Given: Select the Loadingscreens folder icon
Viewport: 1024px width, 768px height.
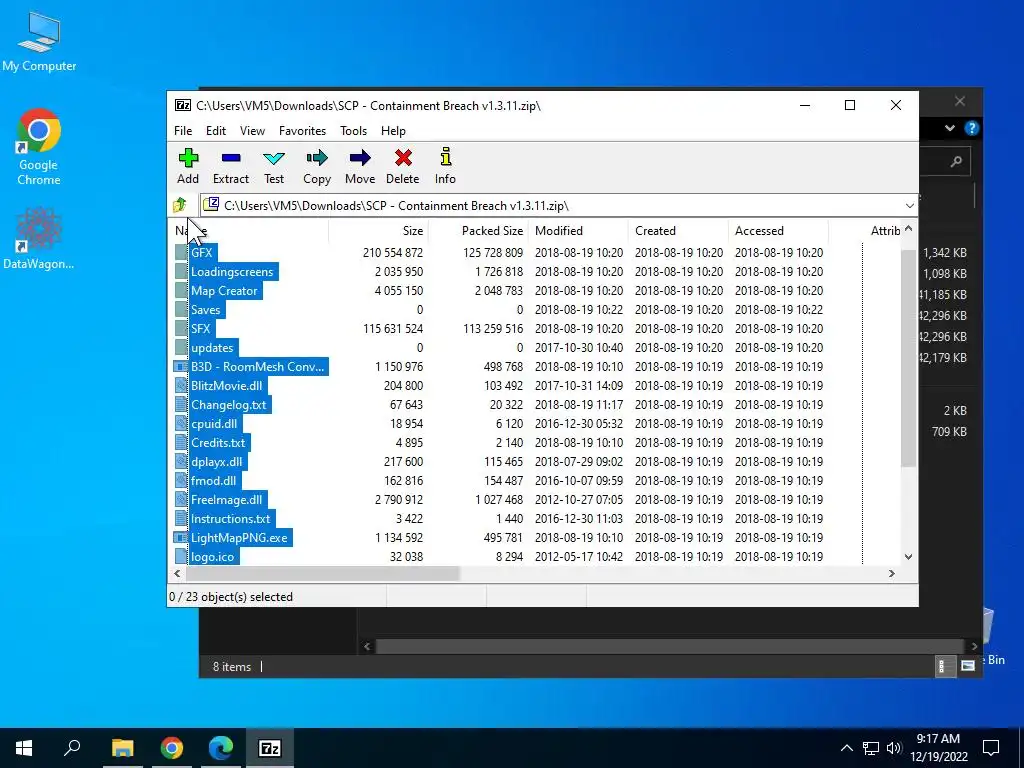Looking at the screenshot, I should click(181, 271).
